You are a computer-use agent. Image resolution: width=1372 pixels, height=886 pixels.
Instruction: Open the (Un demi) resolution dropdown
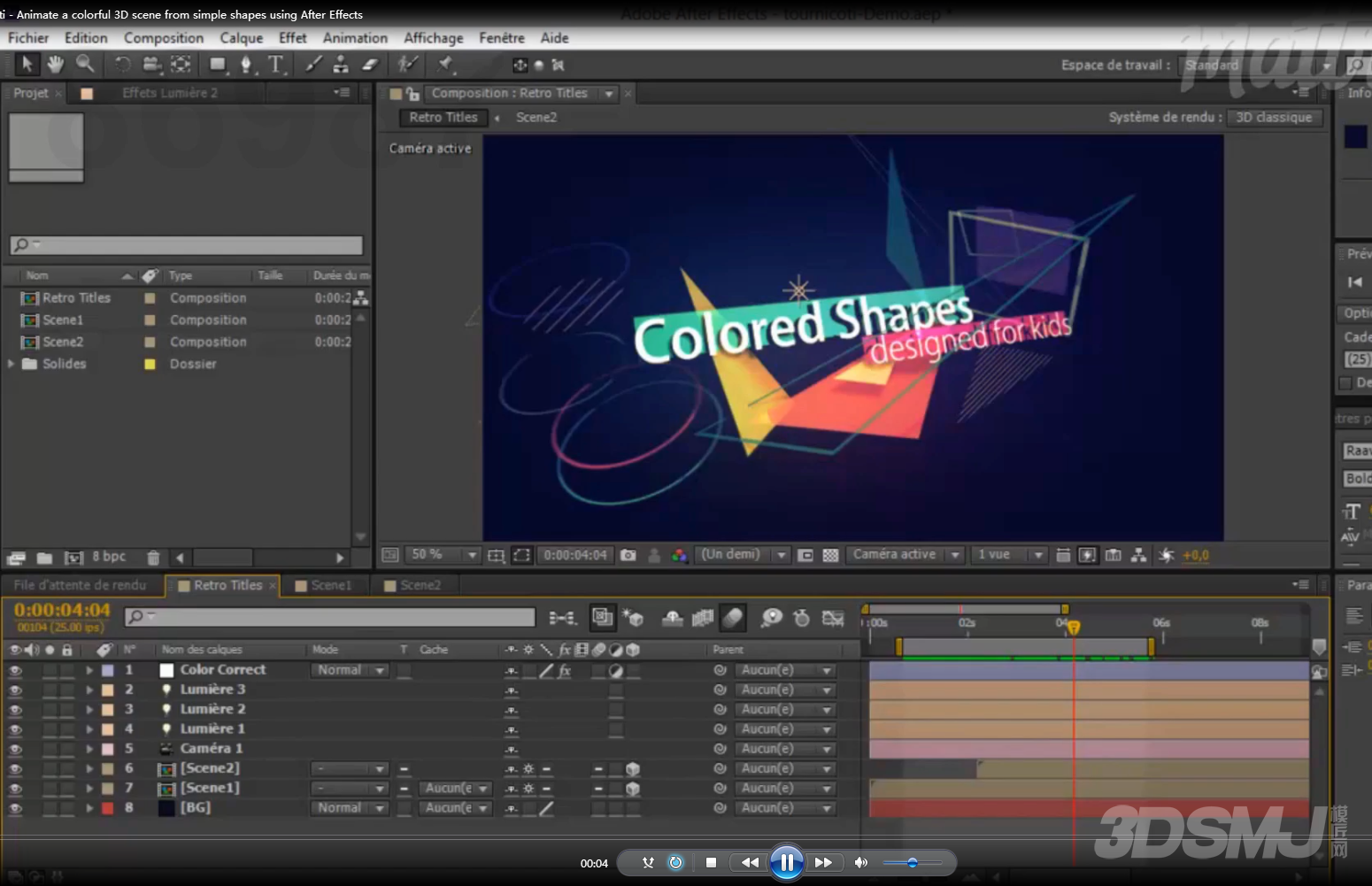coord(742,555)
